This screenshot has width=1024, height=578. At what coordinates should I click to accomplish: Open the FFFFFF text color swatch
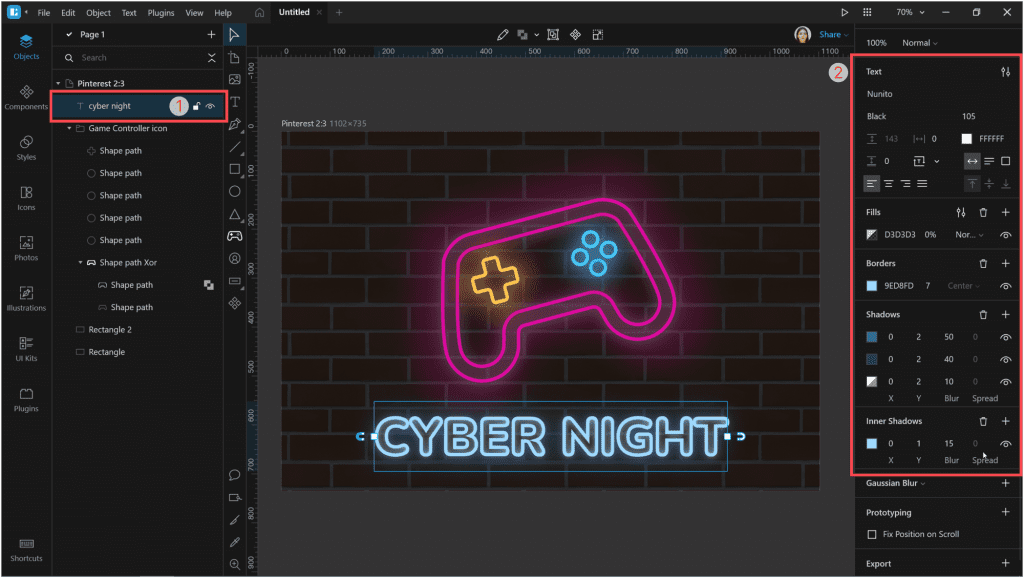pos(967,138)
